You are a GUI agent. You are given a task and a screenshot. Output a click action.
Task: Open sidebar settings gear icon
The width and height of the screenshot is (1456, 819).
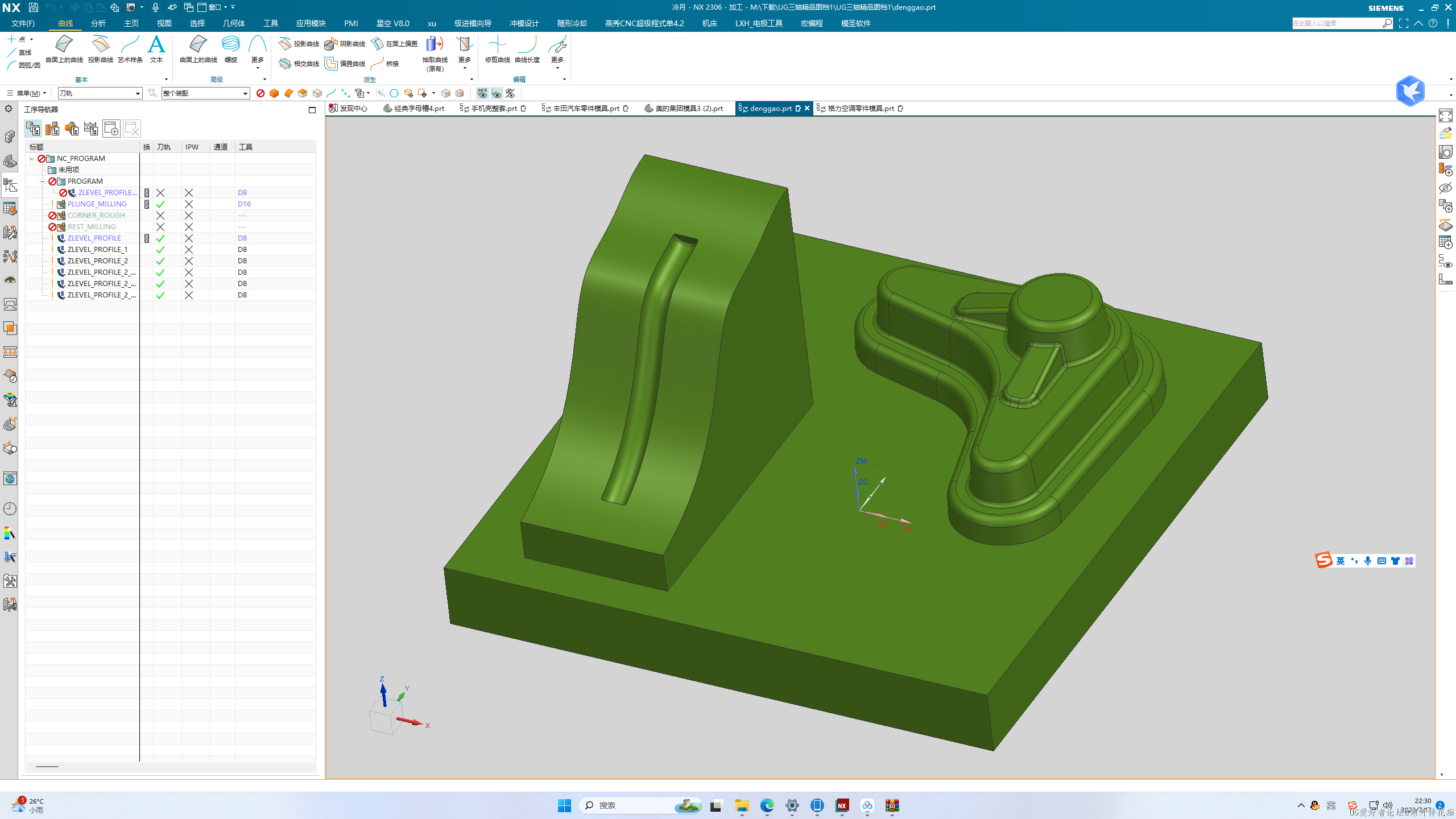(x=9, y=109)
